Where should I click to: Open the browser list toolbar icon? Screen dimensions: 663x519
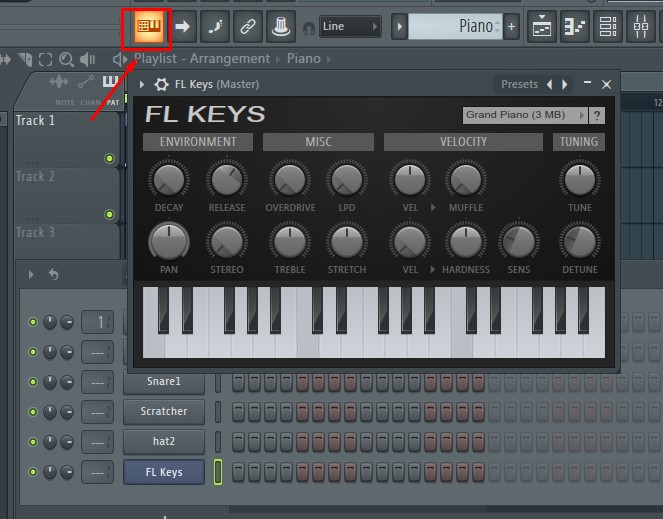pyautogui.click(x=608, y=27)
